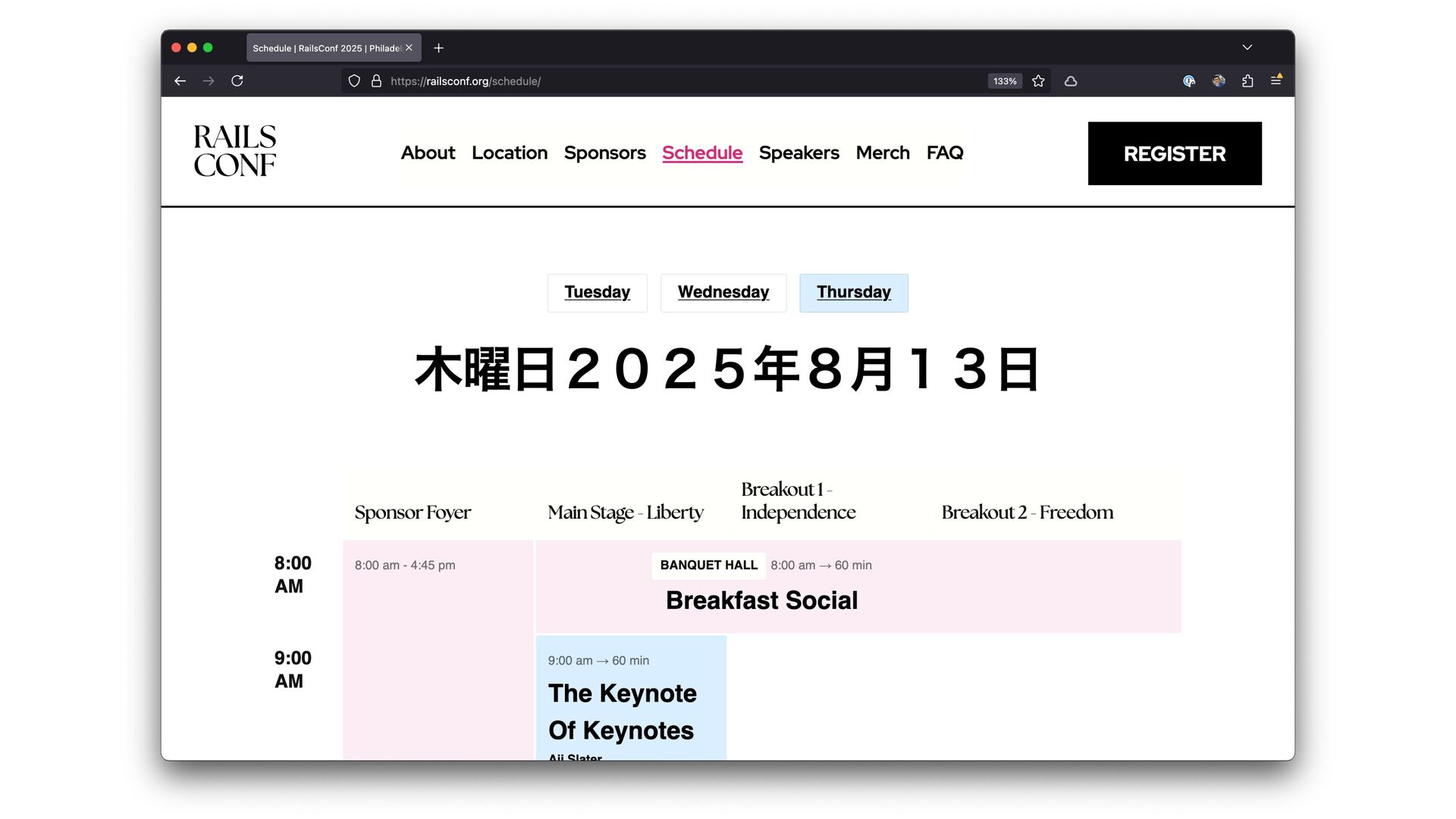Click the 8:00 AM time label
Image resolution: width=1456 pixels, height=819 pixels.
293,575
